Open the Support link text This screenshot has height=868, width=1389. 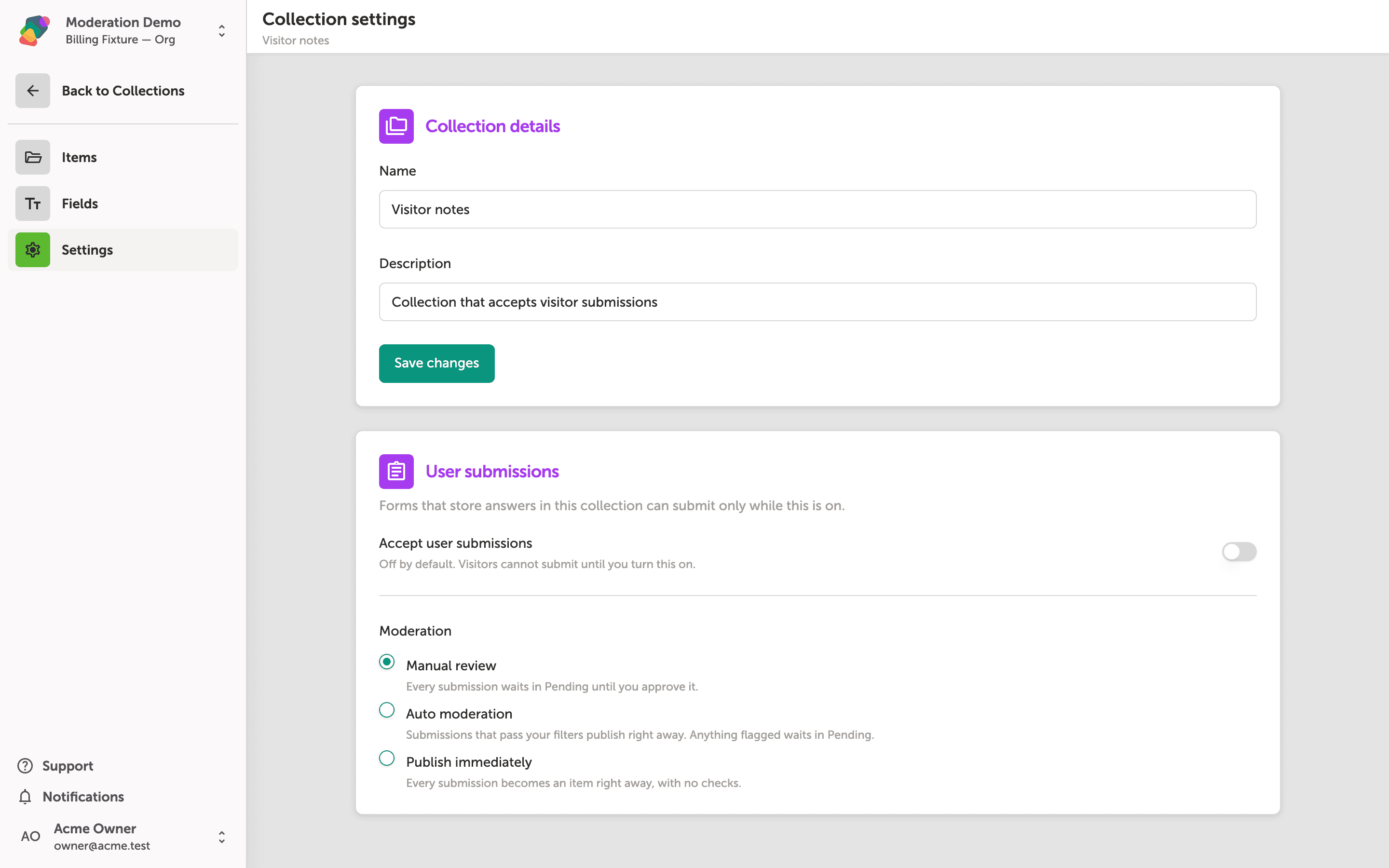pyautogui.click(x=68, y=766)
